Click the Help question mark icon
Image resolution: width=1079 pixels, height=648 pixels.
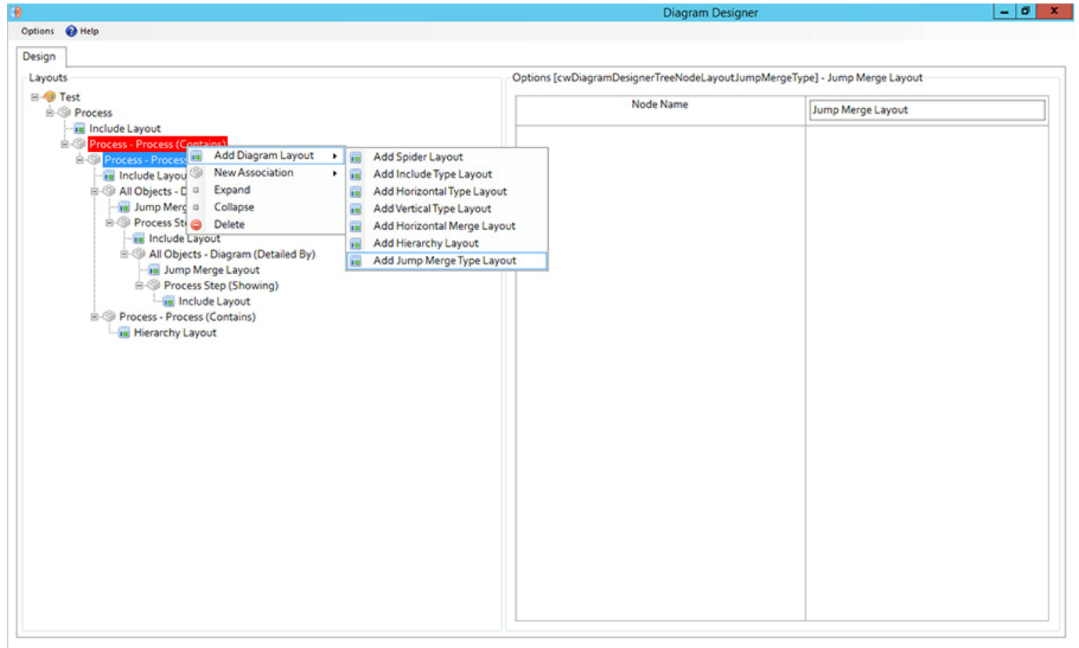coord(72,31)
